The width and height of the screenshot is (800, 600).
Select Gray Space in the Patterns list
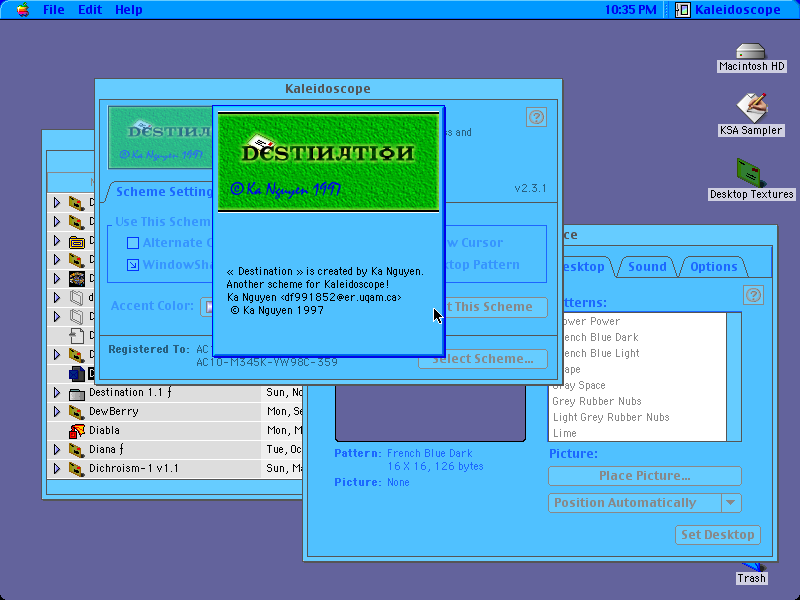(x=637, y=385)
